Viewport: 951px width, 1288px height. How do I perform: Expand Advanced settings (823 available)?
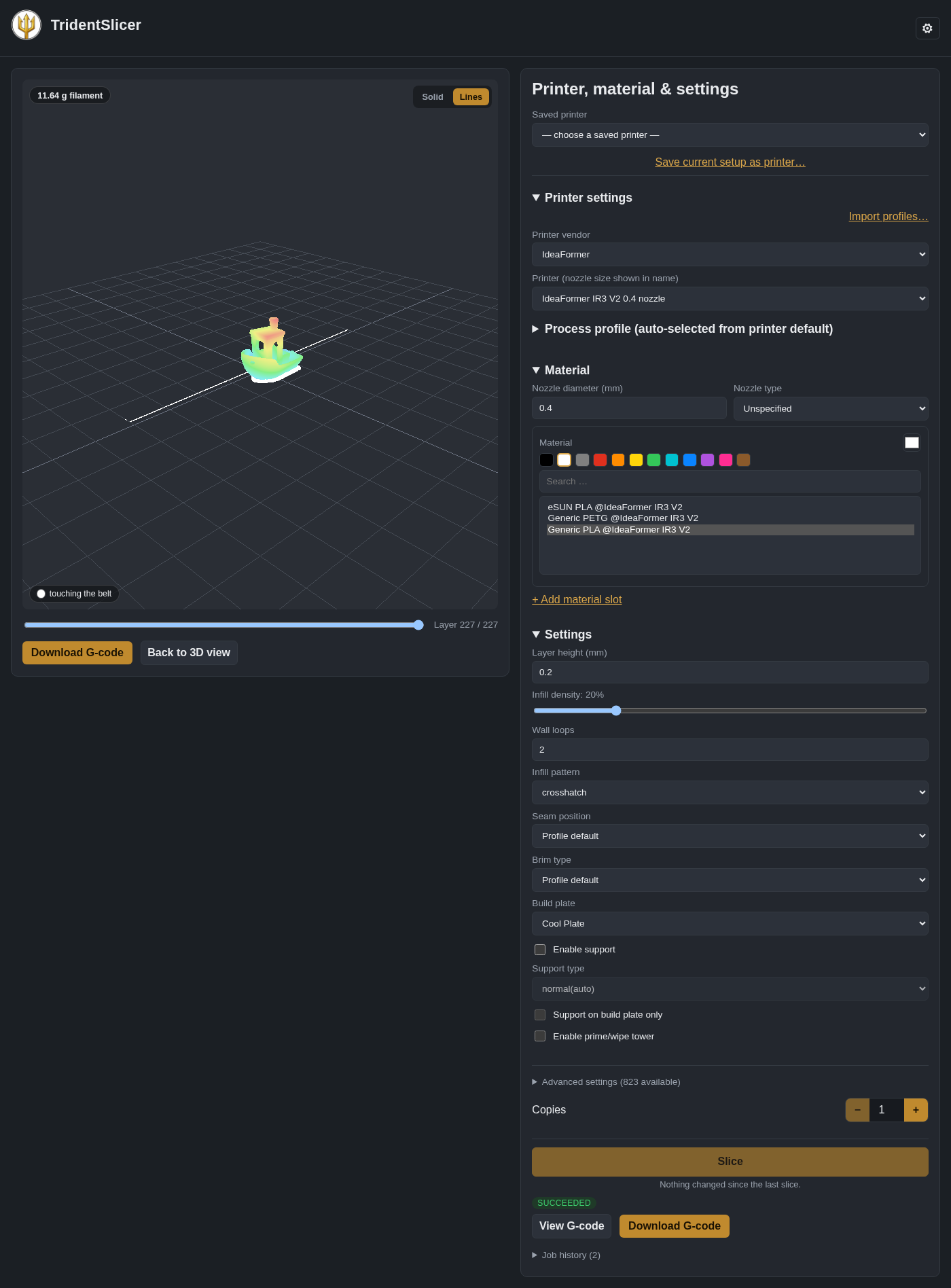pos(606,1081)
